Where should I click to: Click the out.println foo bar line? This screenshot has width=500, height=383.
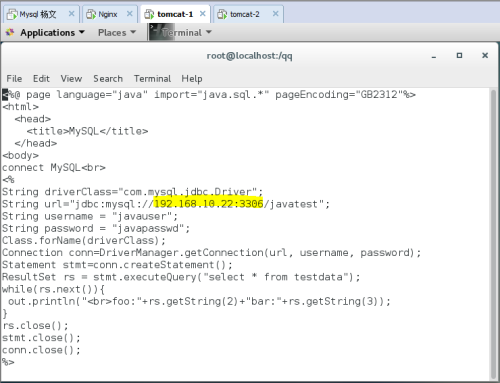199,301
